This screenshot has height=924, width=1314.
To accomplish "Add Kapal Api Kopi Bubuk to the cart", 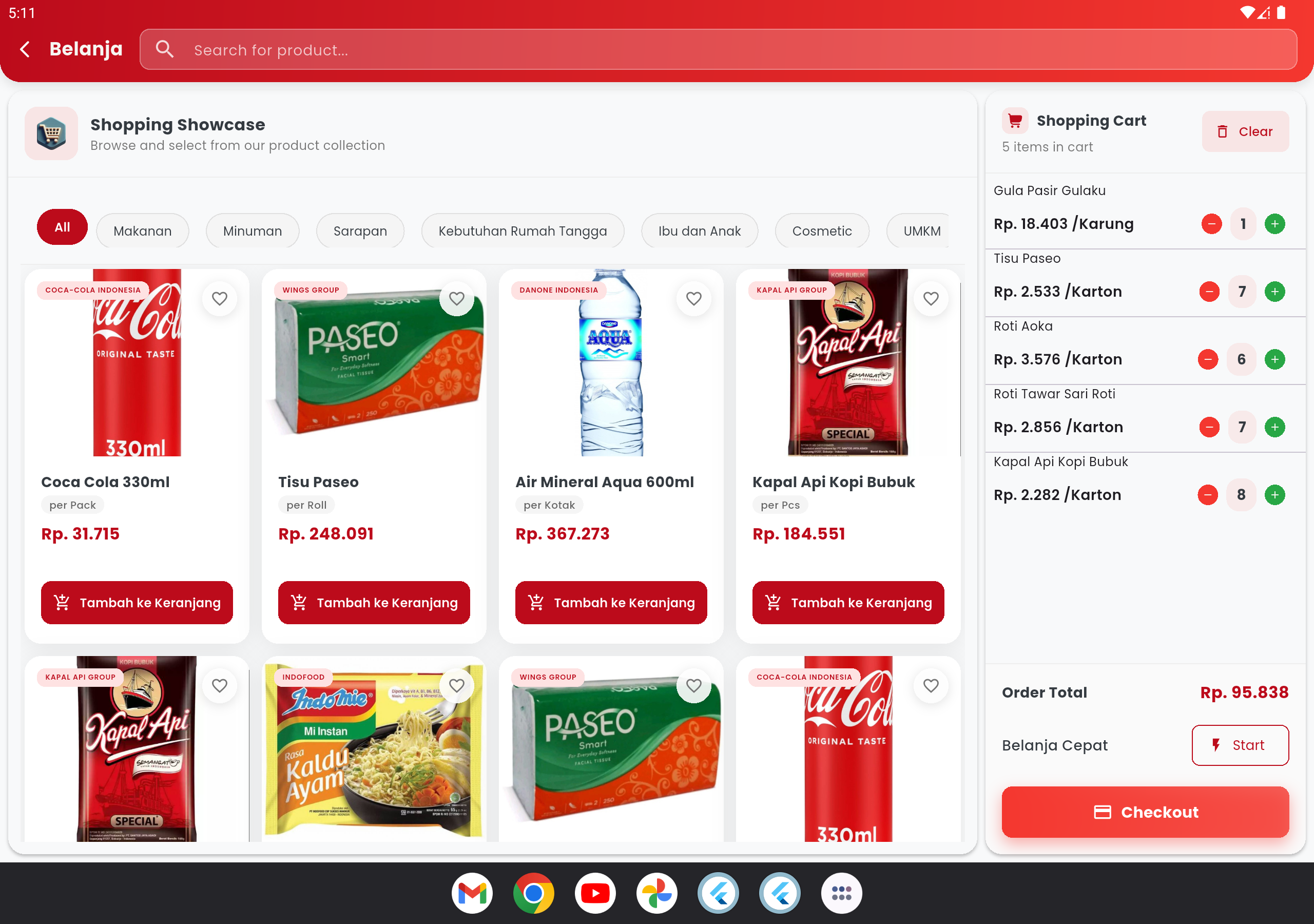I will [847, 602].
